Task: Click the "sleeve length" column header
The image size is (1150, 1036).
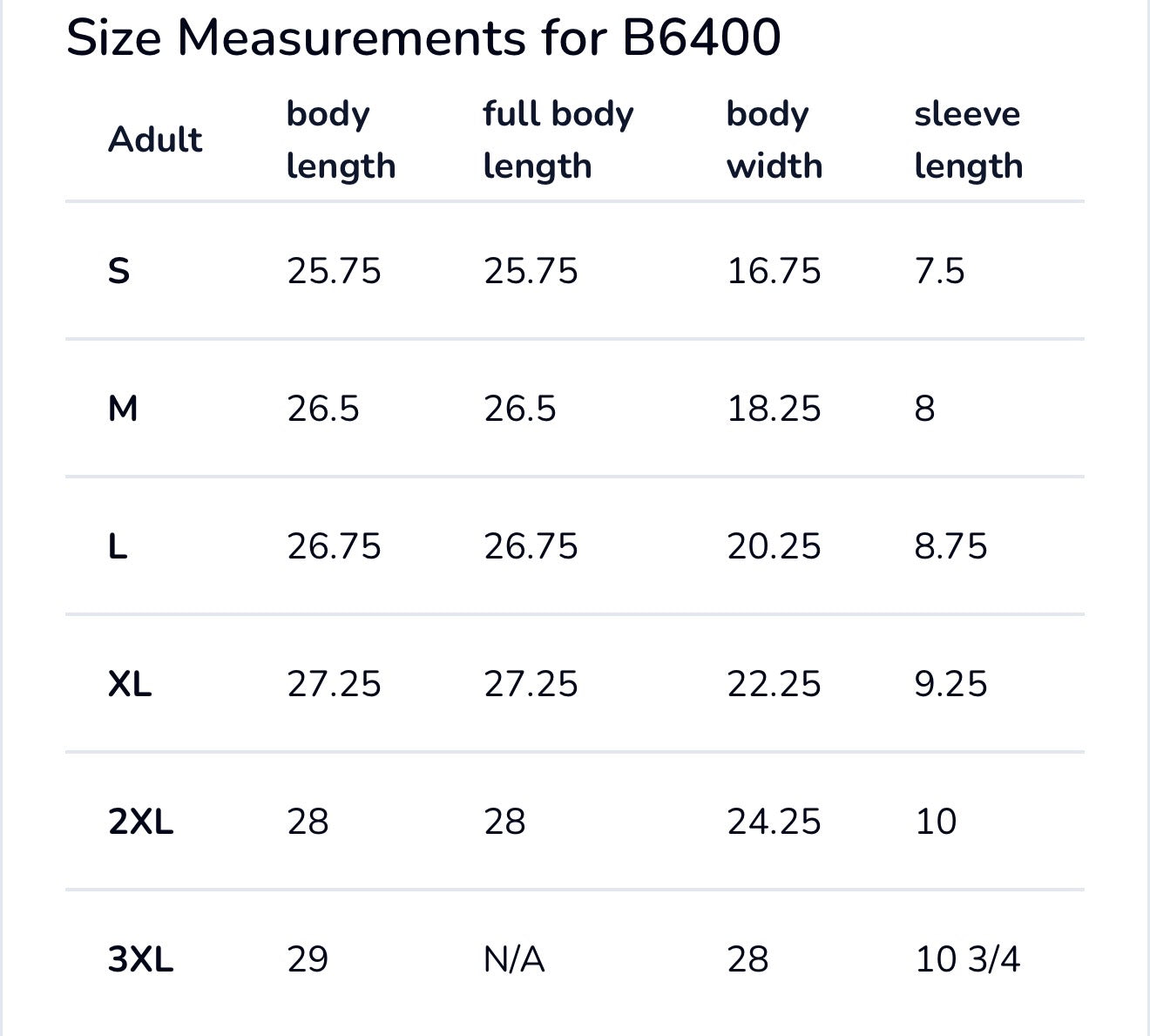Action: pyautogui.click(x=968, y=139)
